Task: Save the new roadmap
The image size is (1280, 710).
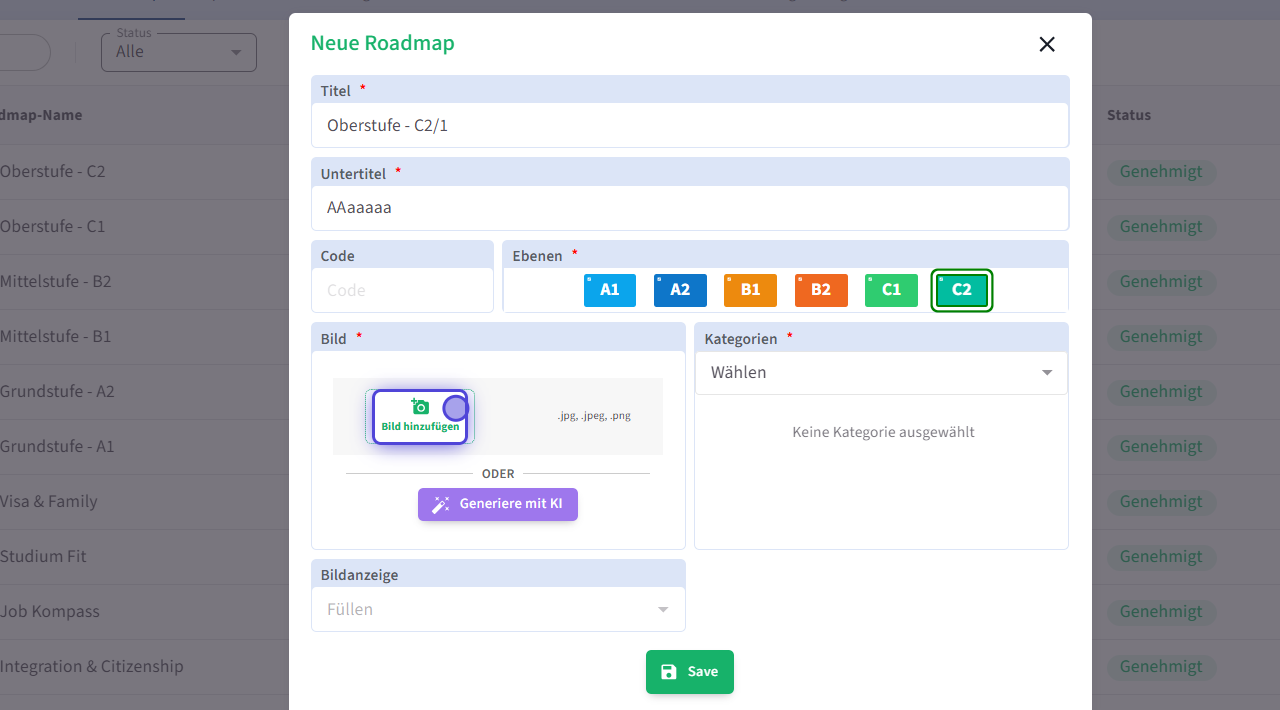Action: (x=690, y=672)
